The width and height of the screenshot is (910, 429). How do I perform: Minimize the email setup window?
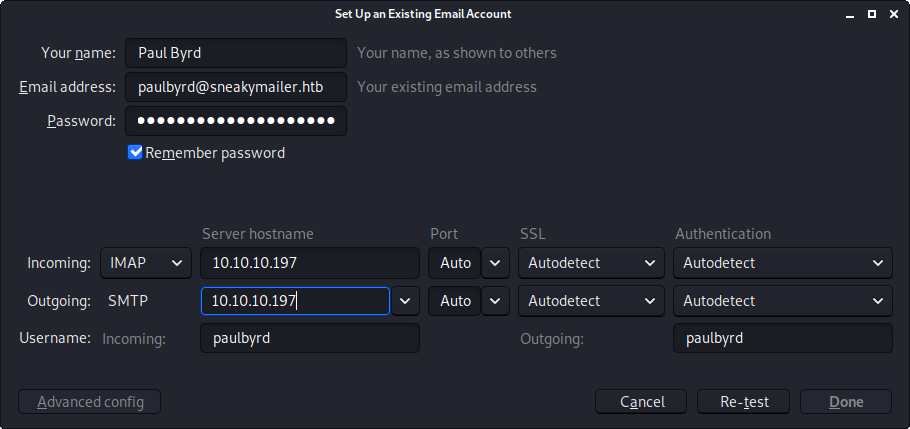tap(848, 14)
